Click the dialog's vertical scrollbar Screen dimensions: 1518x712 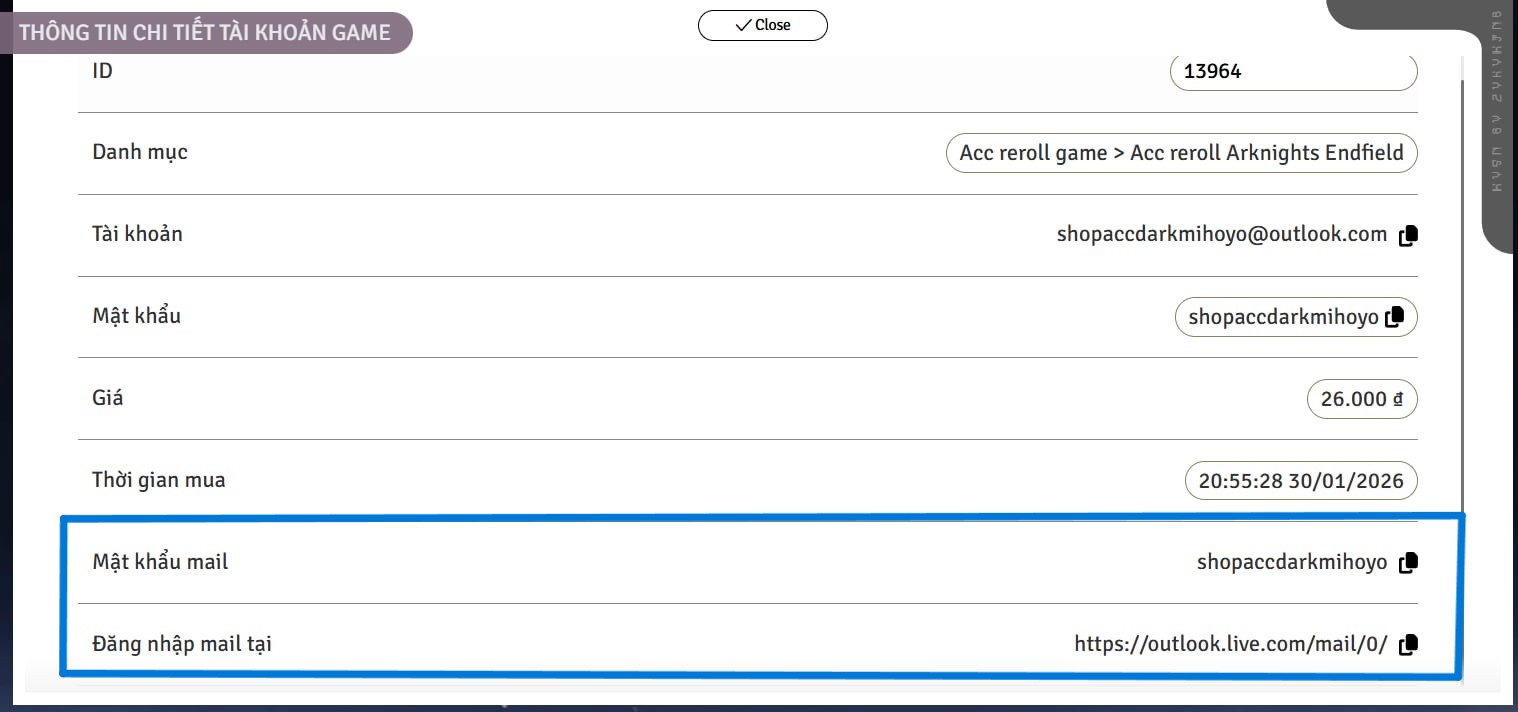(1461, 300)
